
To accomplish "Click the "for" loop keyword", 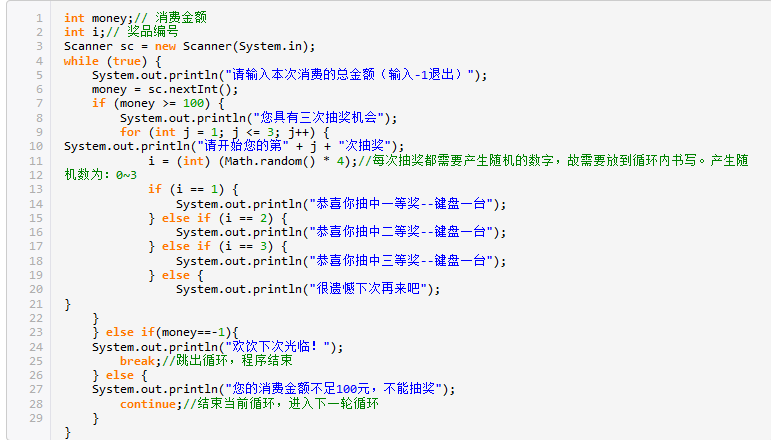I will point(130,132).
